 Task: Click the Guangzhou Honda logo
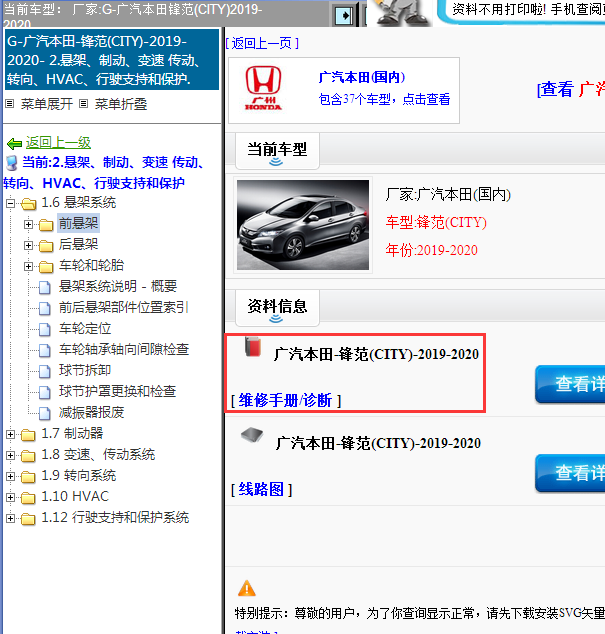point(263,88)
